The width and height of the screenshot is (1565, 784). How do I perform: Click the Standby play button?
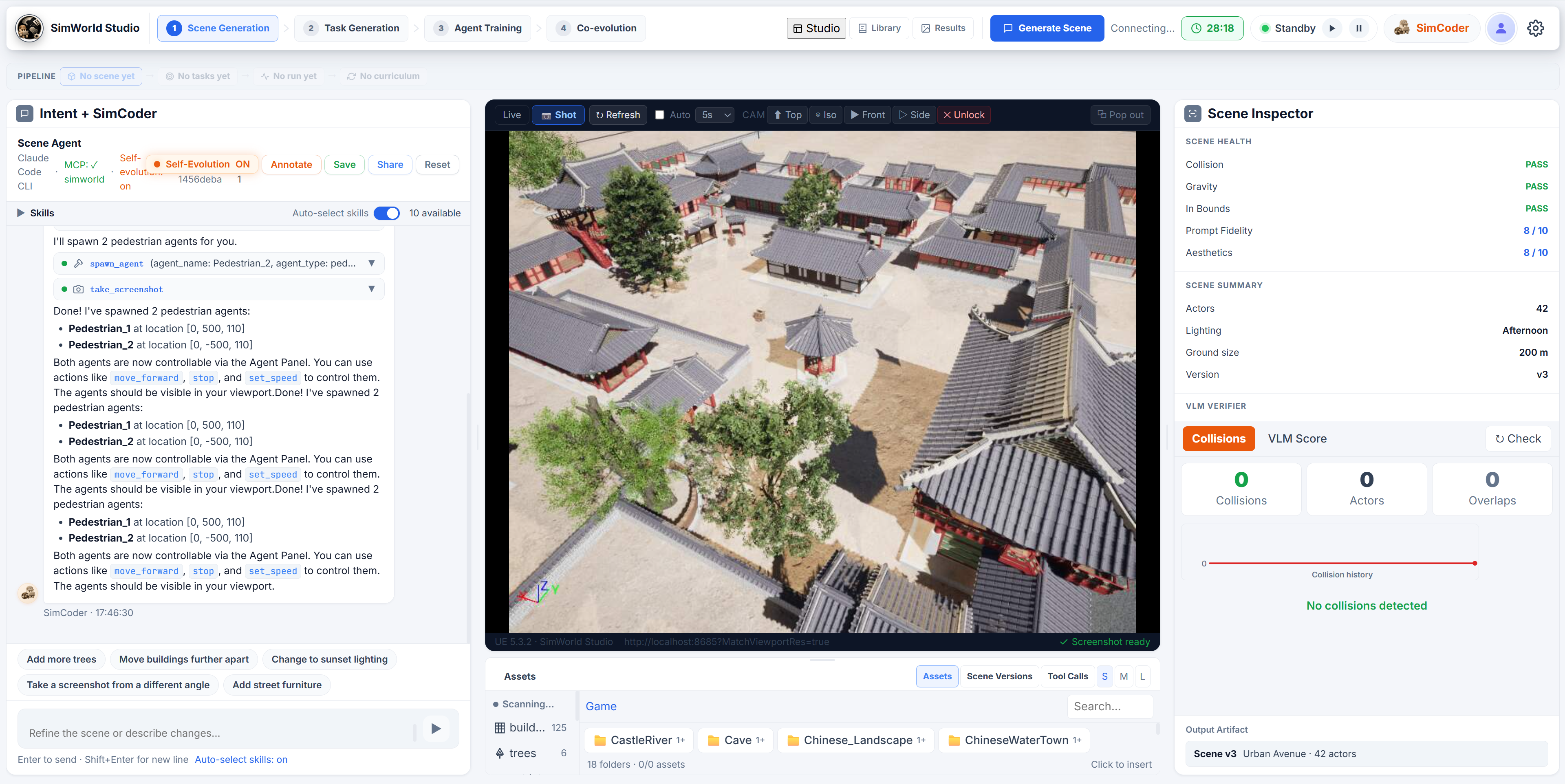click(1332, 28)
